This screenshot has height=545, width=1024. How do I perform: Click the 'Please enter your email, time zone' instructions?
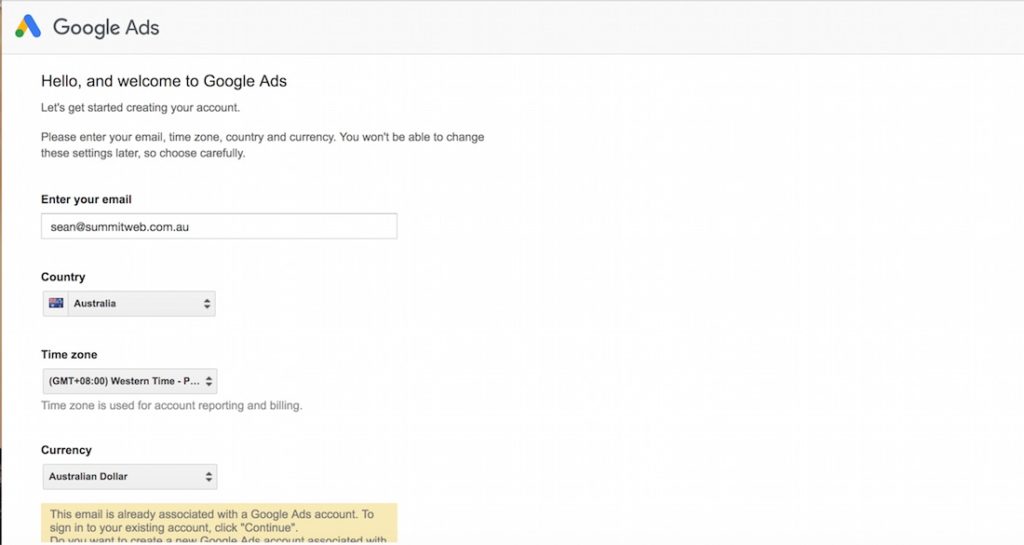click(x=263, y=145)
